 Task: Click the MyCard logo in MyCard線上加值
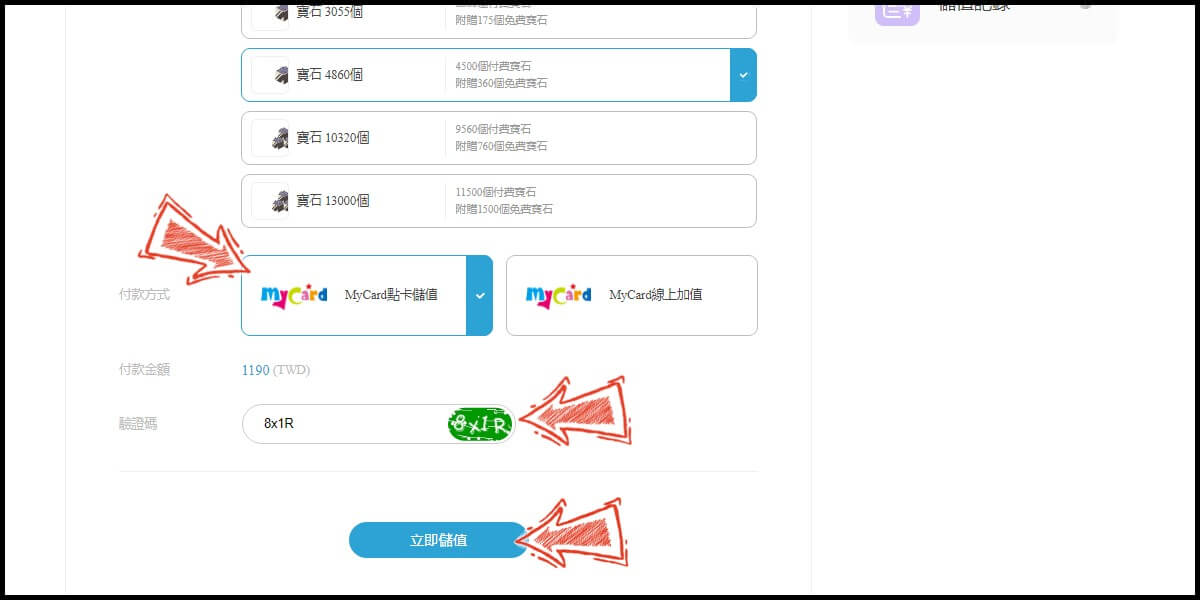coord(559,296)
